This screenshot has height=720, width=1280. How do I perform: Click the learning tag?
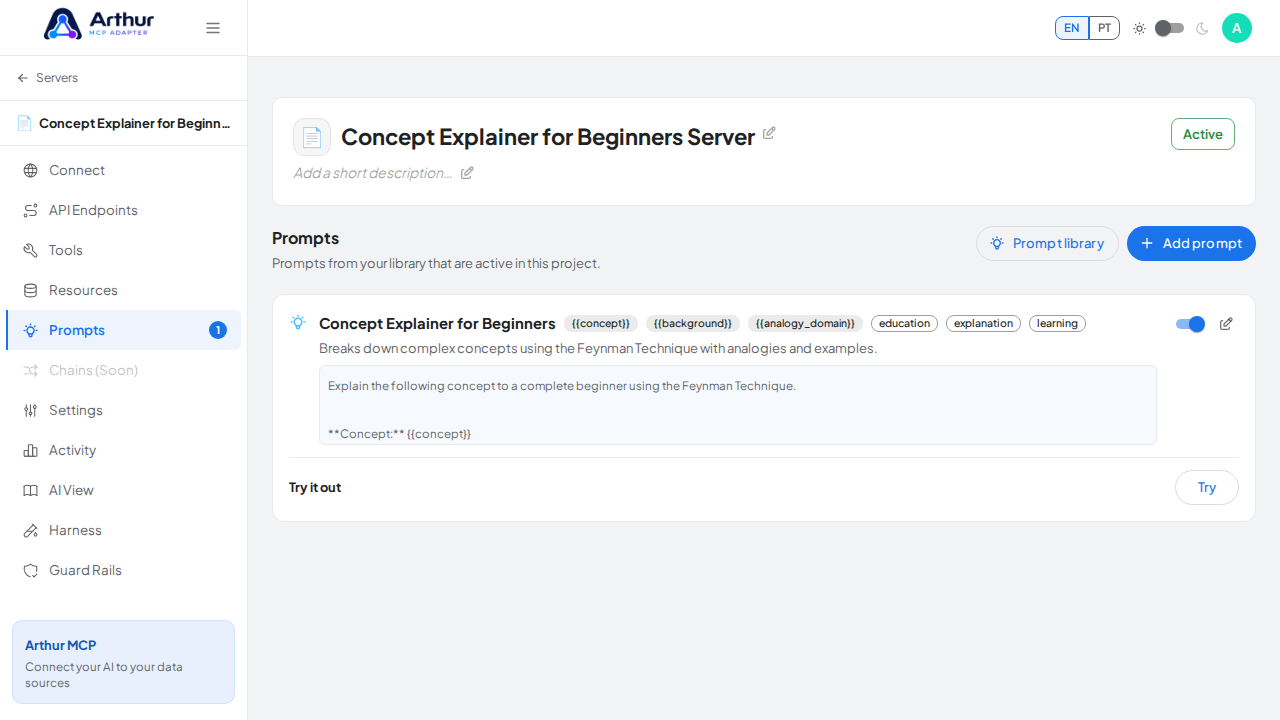pos(1057,323)
